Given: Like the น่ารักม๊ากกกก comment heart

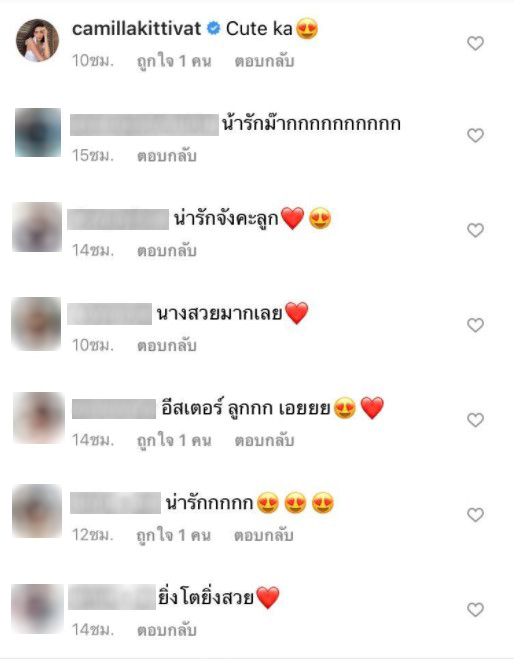Looking at the screenshot, I should click(475, 135).
